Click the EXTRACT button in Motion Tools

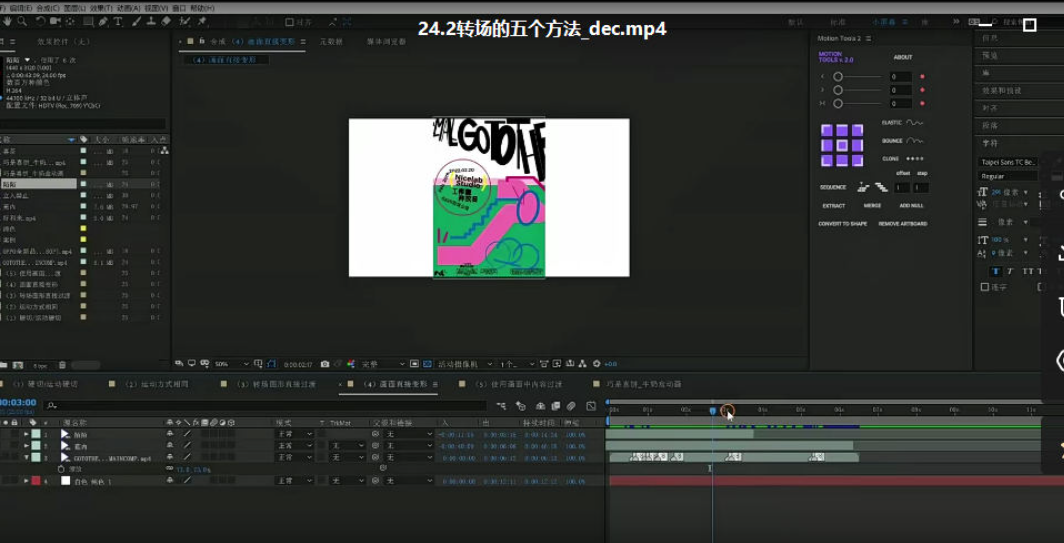pyautogui.click(x=833, y=205)
